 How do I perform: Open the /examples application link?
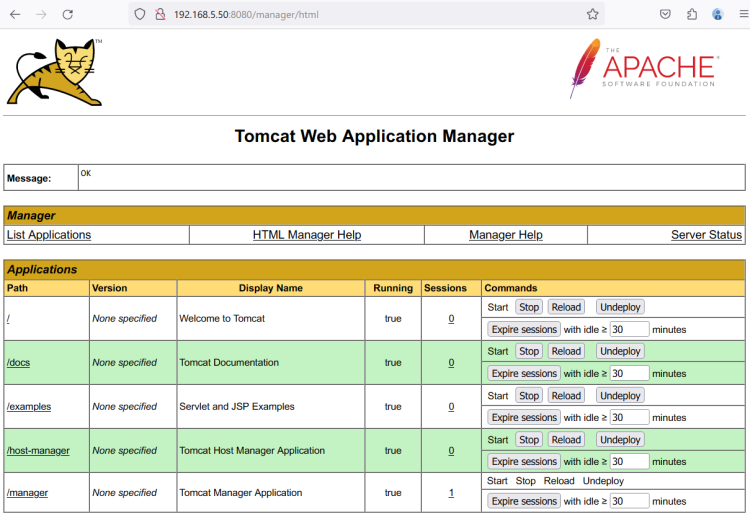point(29,407)
